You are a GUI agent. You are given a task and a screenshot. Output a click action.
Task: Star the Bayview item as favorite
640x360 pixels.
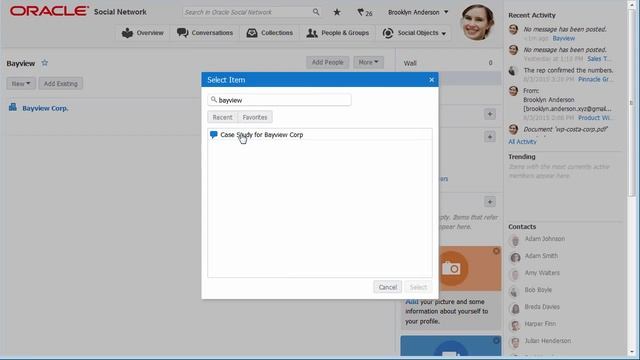coord(44,63)
